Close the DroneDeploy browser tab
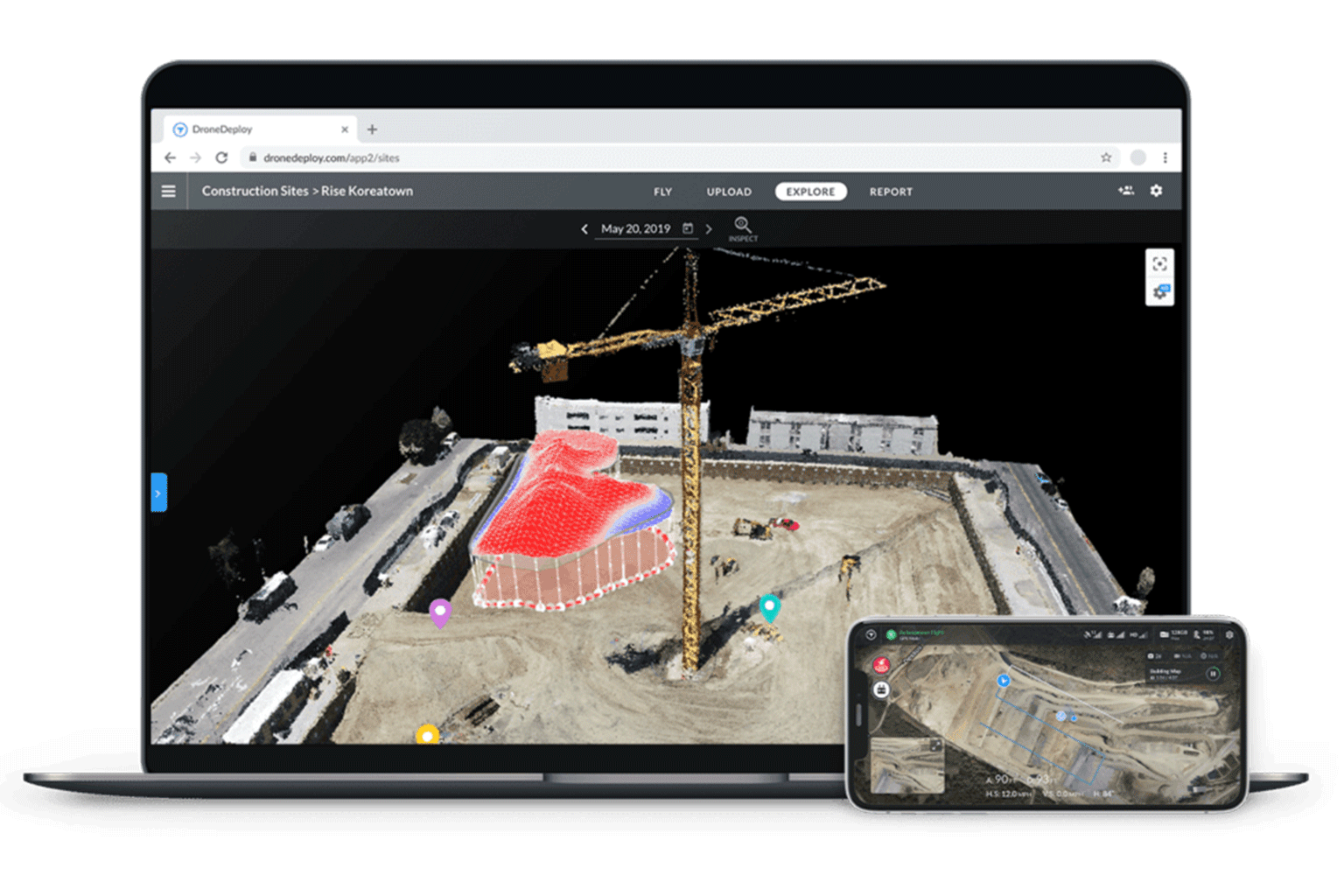This screenshot has width=1344, height=896. pos(345,129)
